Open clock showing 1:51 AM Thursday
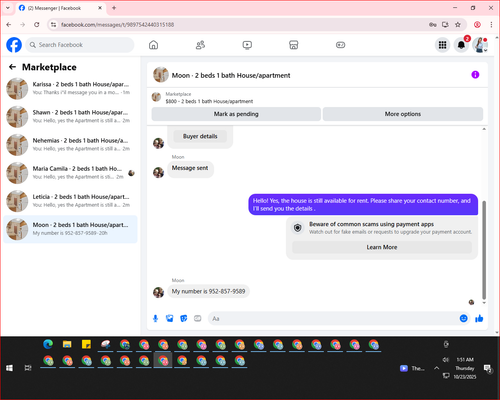This screenshot has width=500, height=400. click(465, 368)
